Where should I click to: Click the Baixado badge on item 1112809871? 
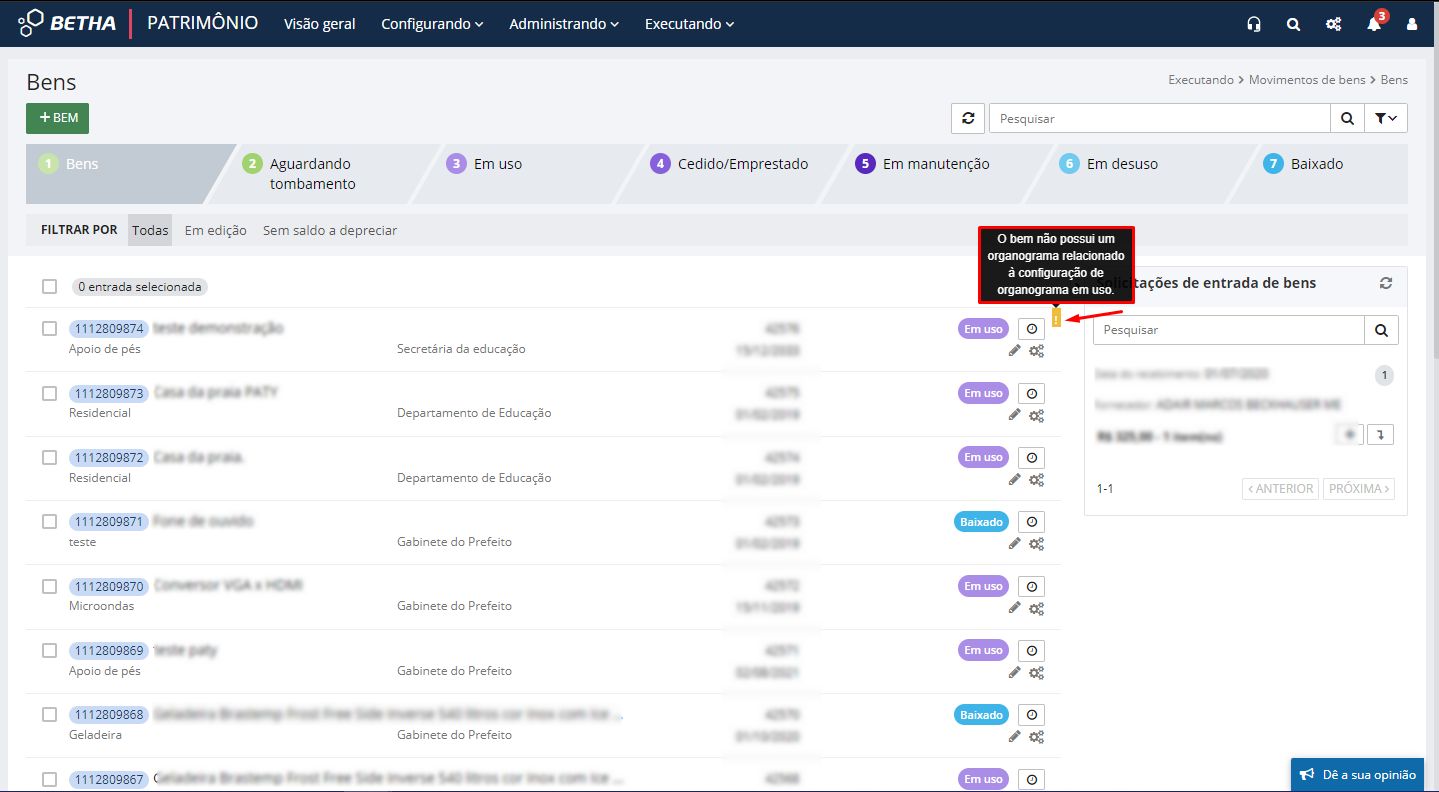click(981, 522)
